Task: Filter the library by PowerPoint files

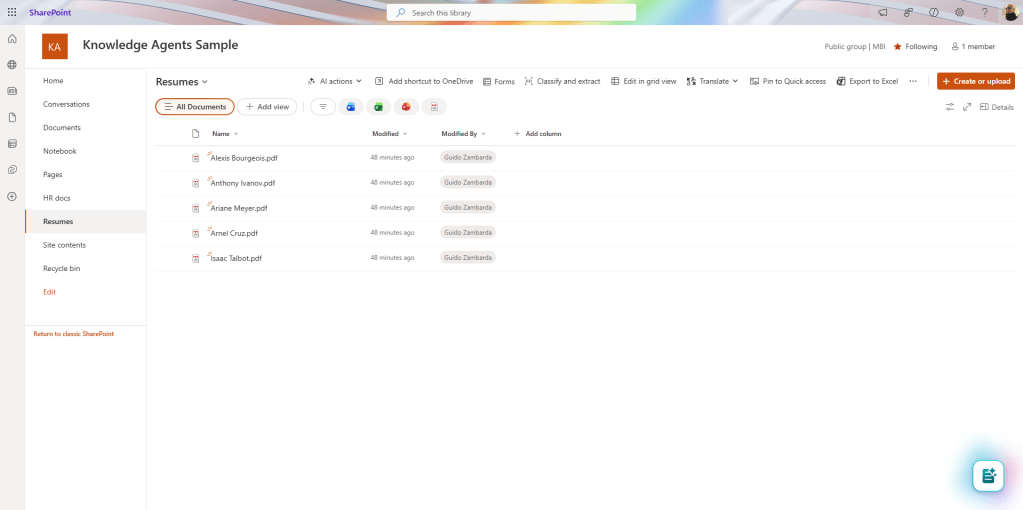Action: click(406, 107)
